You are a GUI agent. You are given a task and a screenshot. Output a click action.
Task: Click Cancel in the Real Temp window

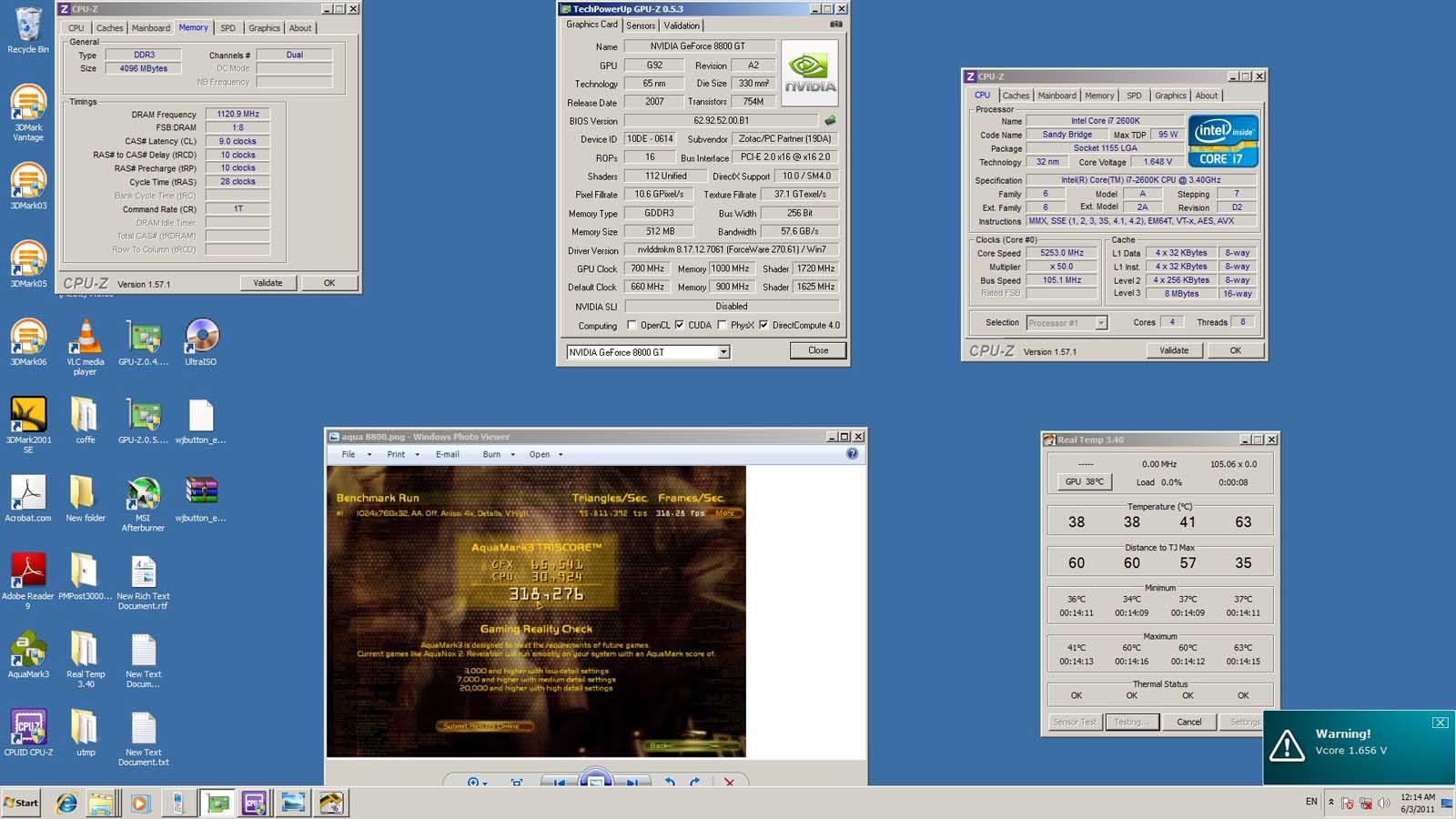(1188, 722)
